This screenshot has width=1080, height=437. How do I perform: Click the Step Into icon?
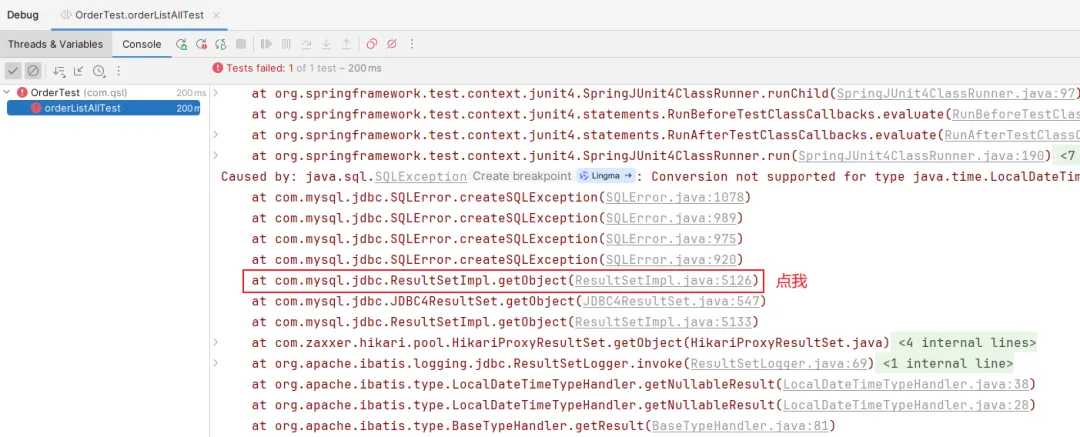(x=326, y=44)
